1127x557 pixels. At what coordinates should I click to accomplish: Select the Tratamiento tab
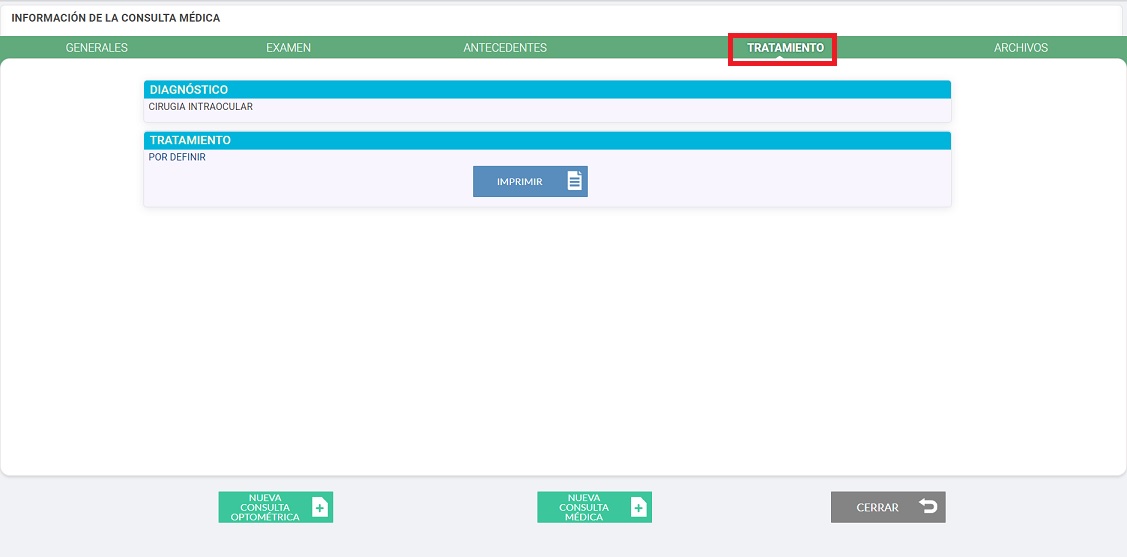785,48
